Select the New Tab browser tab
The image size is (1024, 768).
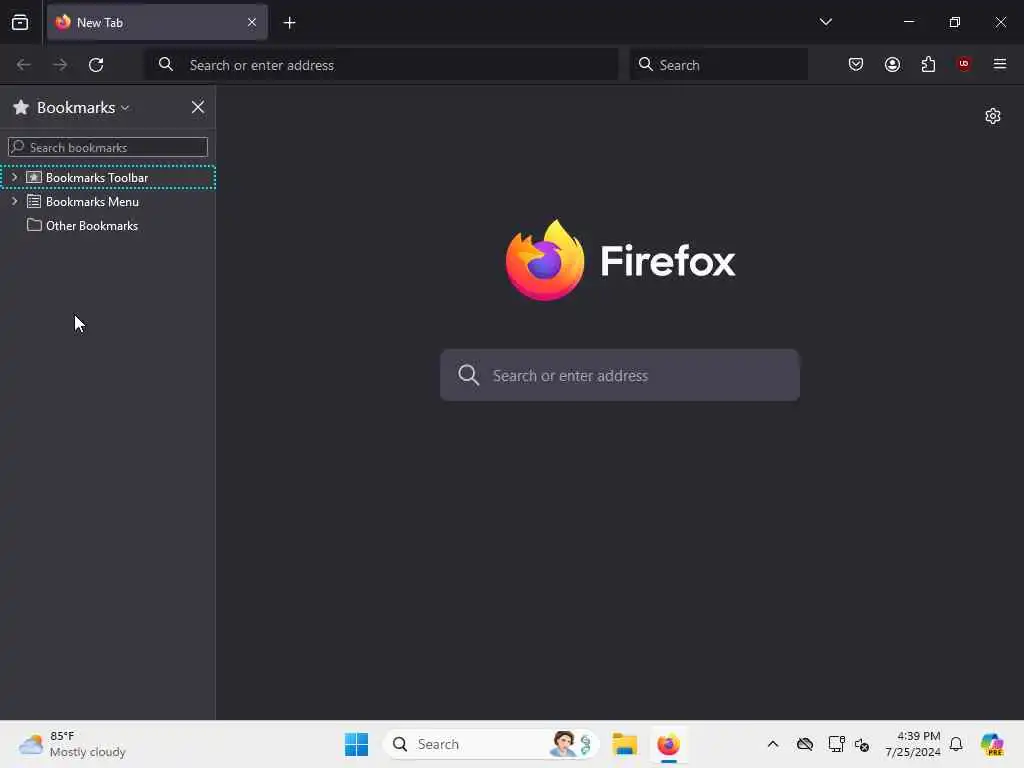(157, 22)
